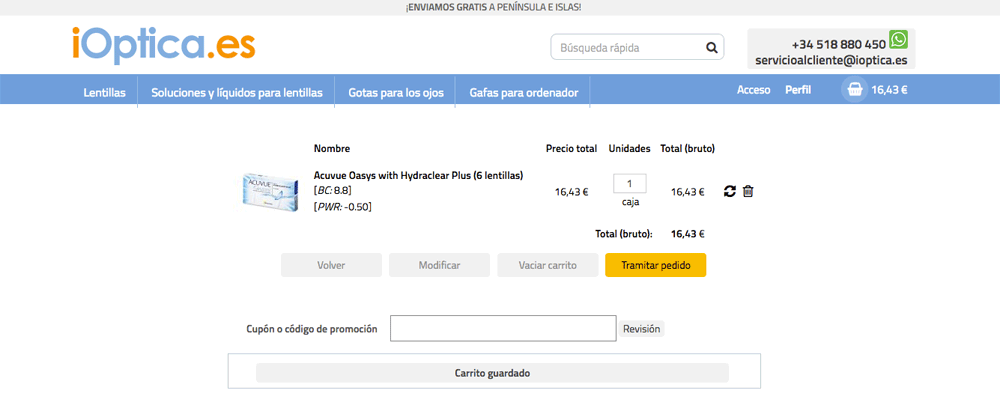Click the Unidades column header
Image resolution: width=1000 pixels, height=406 pixels.
tap(629, 149)
